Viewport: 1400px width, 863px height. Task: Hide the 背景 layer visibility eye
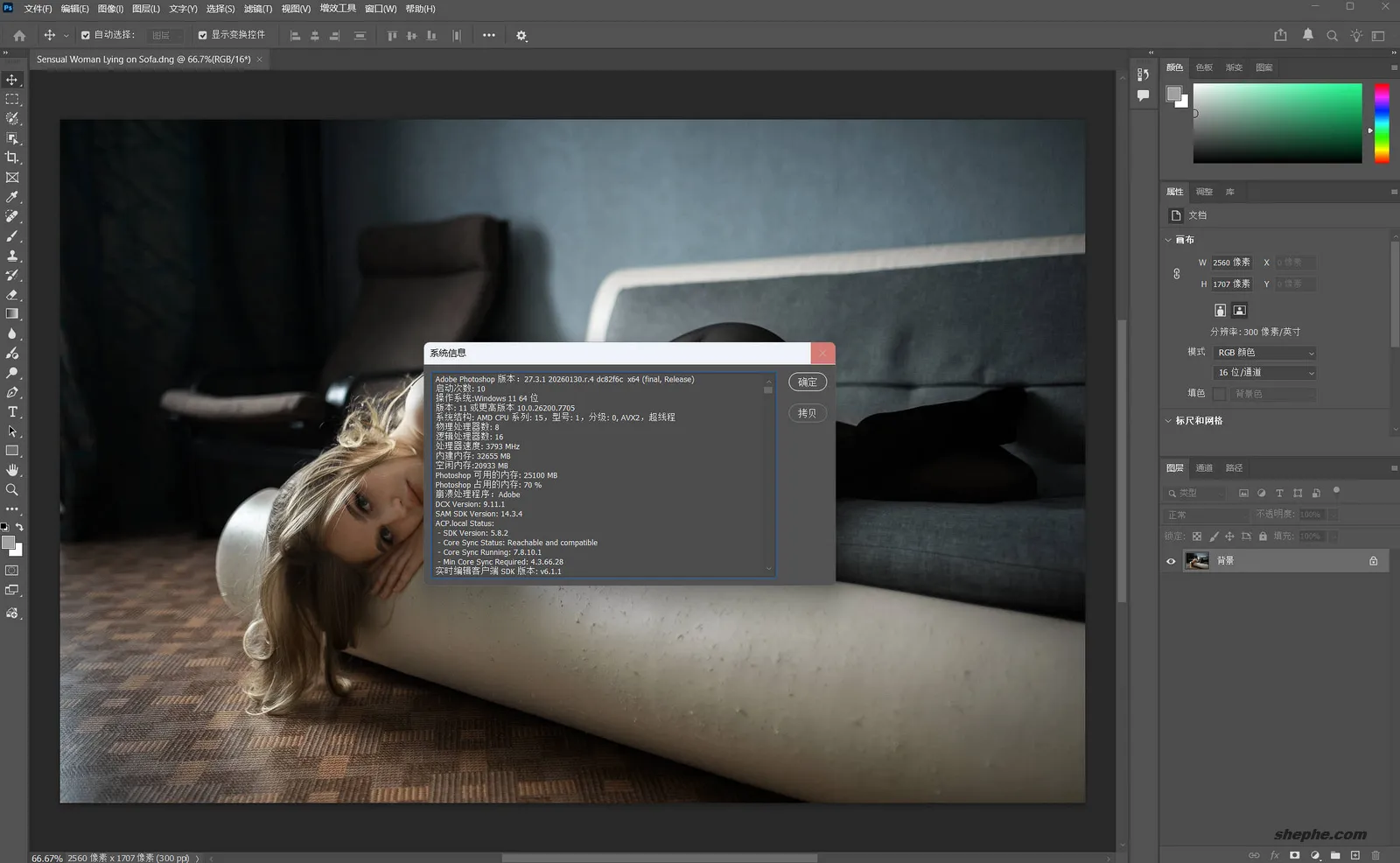[1171, 561]
